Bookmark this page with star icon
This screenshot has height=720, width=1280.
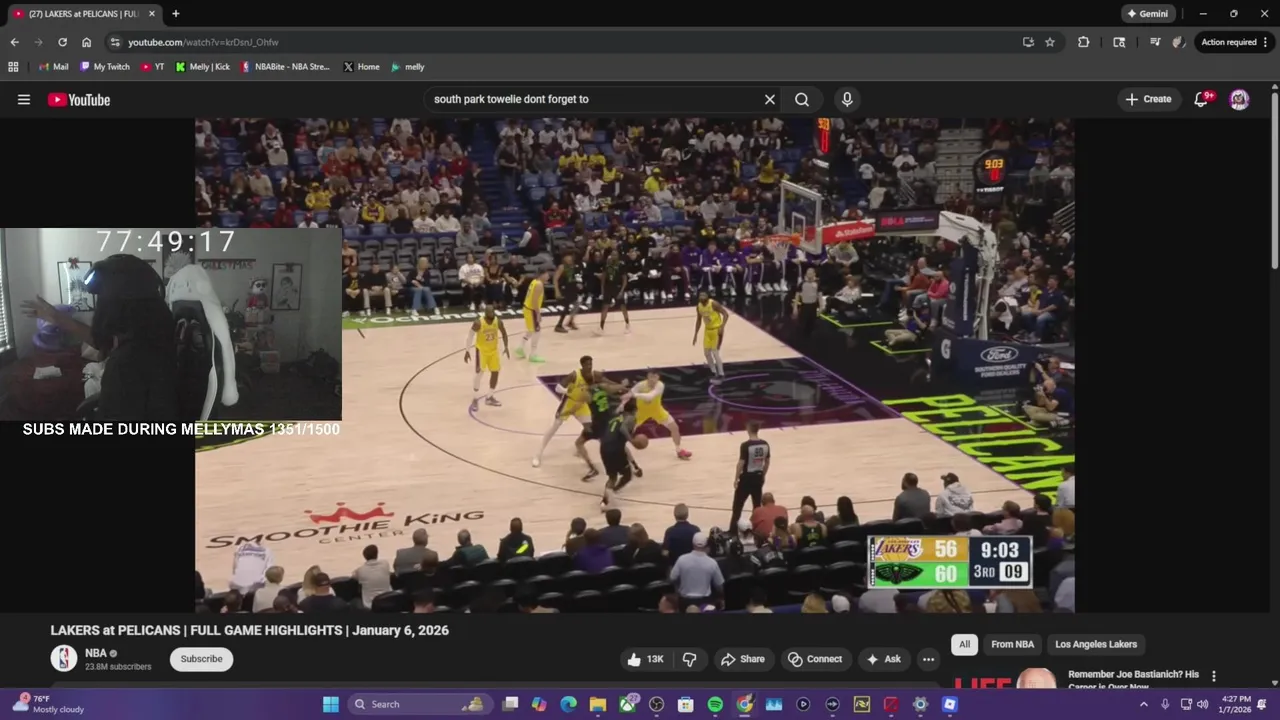point(1050,42)
